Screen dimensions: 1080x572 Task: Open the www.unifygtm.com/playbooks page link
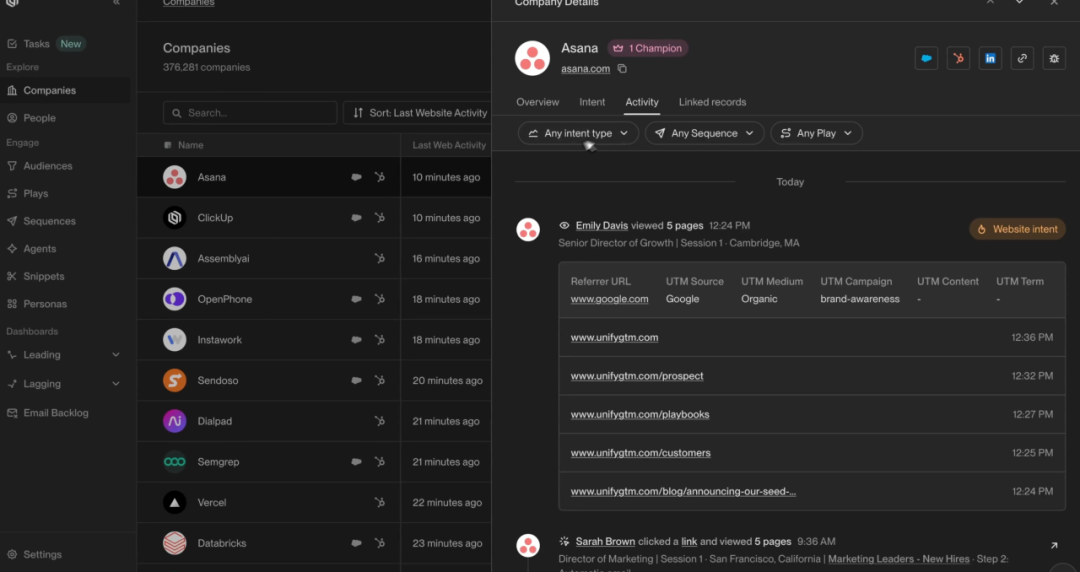(x=640, y=415)
